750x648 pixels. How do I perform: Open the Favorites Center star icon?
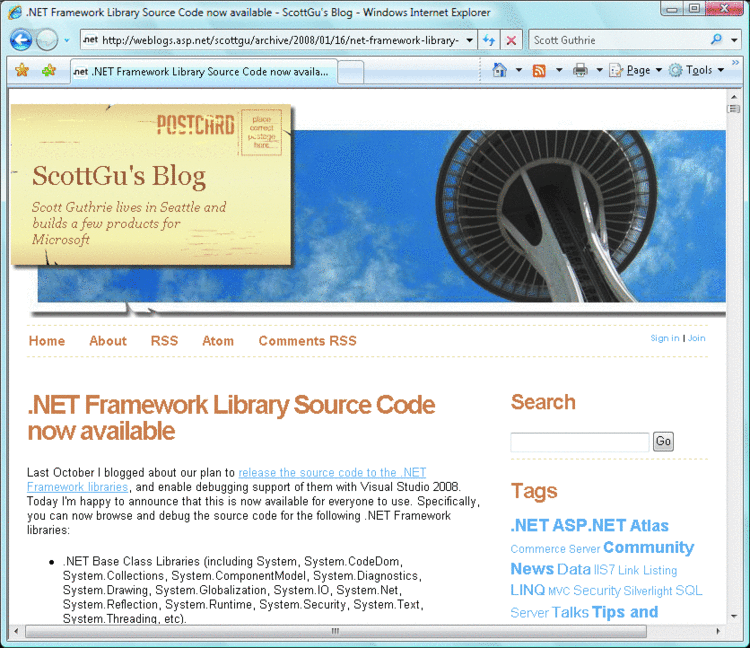pyautogui.click(x=22, y=71)
